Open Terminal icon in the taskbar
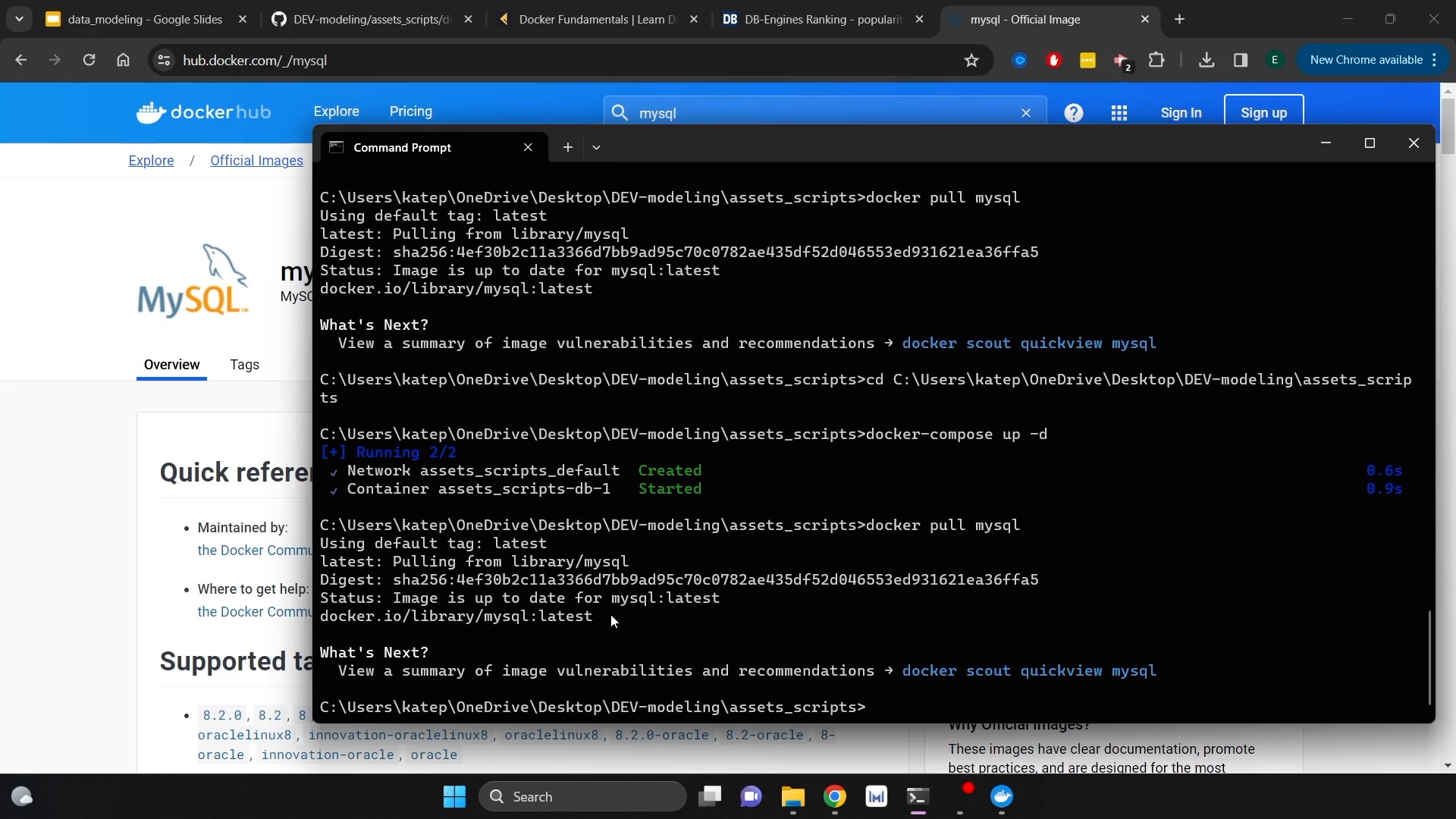 (918, 796)
